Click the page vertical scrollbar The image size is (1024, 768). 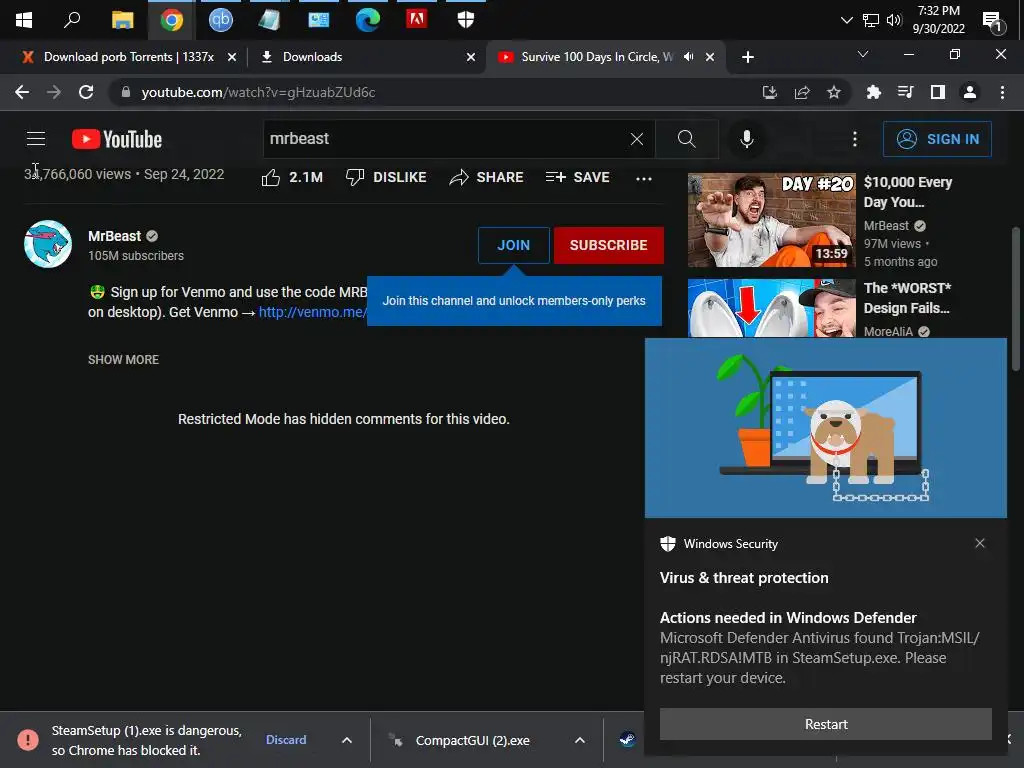1016,298
